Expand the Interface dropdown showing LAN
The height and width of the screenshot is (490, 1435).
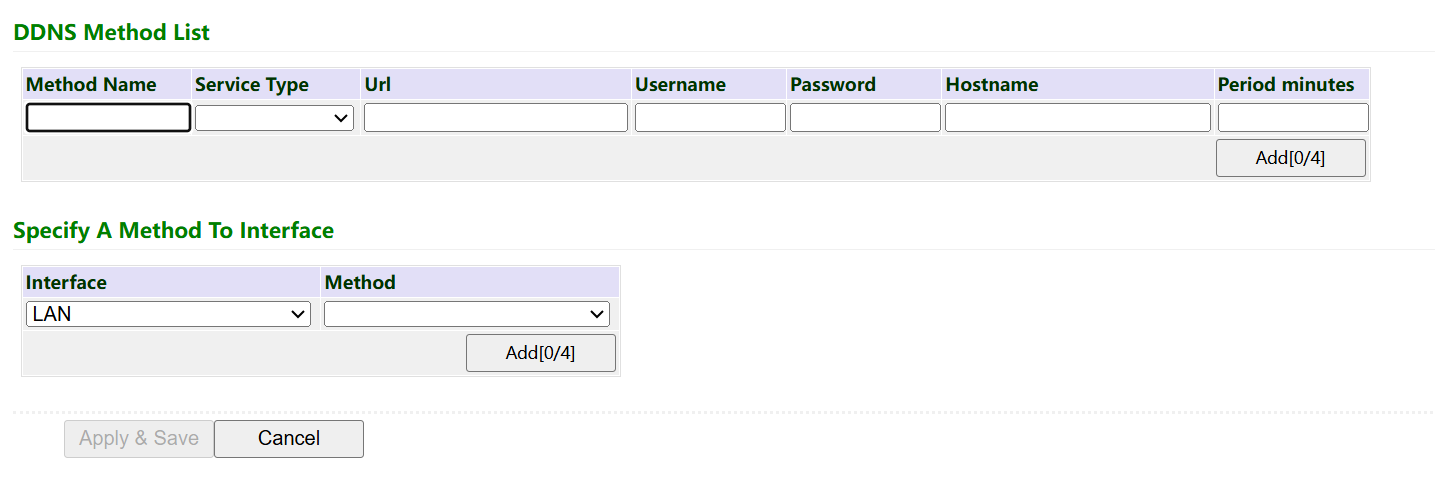click(168, 314)
